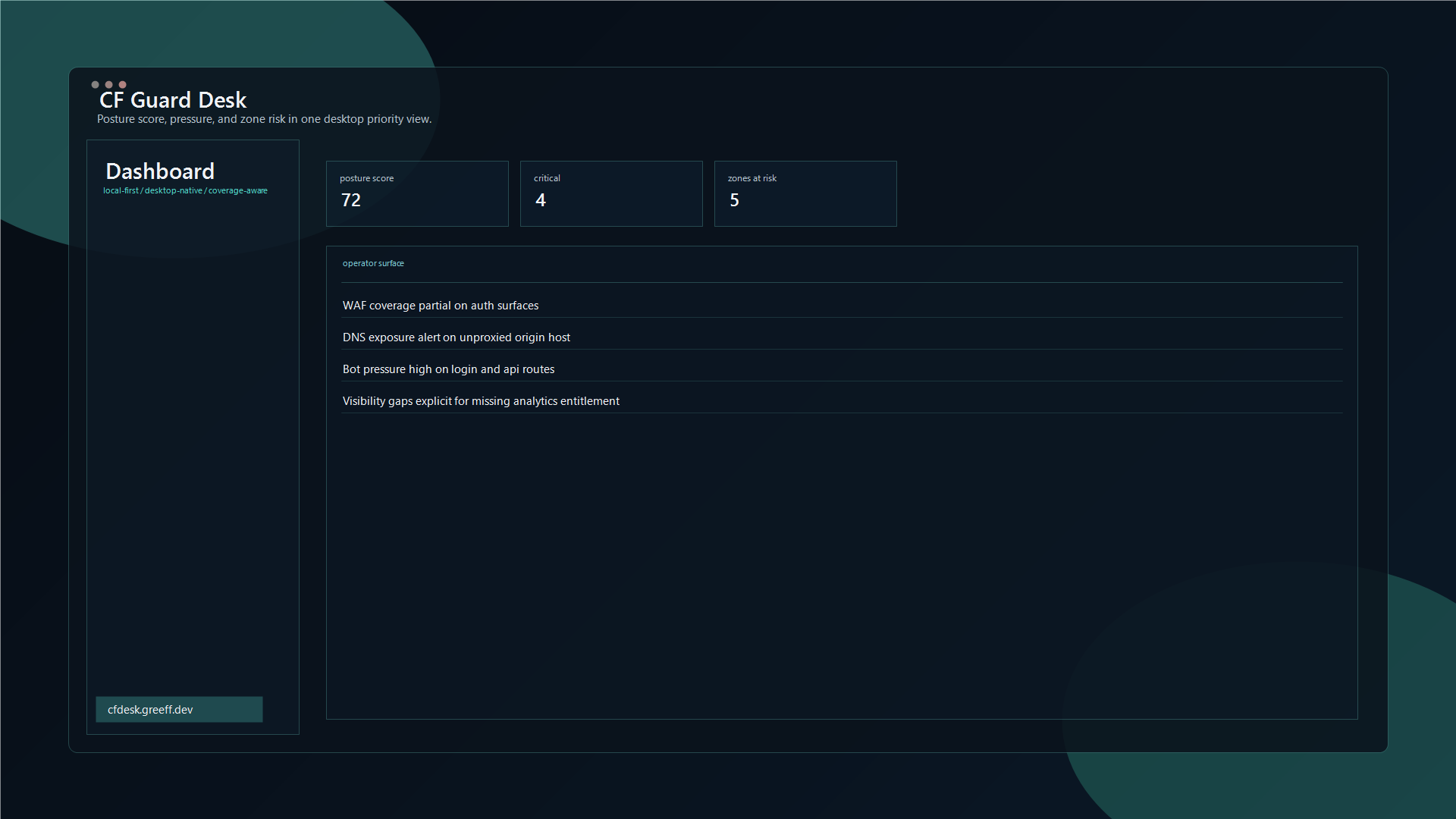The width and height of the screenshot is (1456, 819).
Task: Click the CF Guard Desk app title
Action: (174, 99)
